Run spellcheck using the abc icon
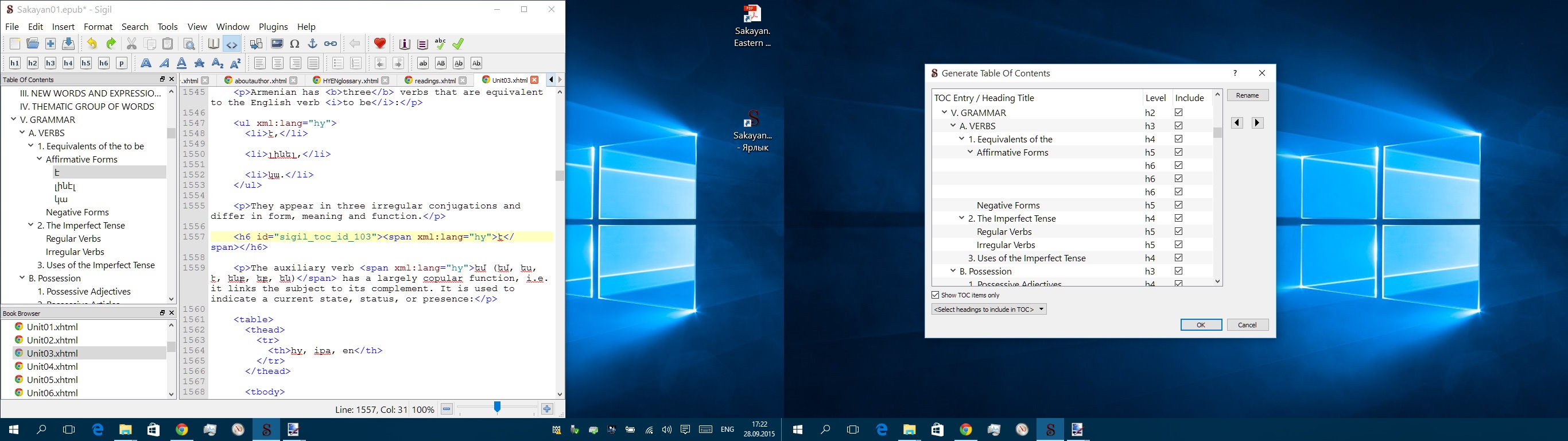This screenshot has width=1568, height=441. click(x=440, y=44)
